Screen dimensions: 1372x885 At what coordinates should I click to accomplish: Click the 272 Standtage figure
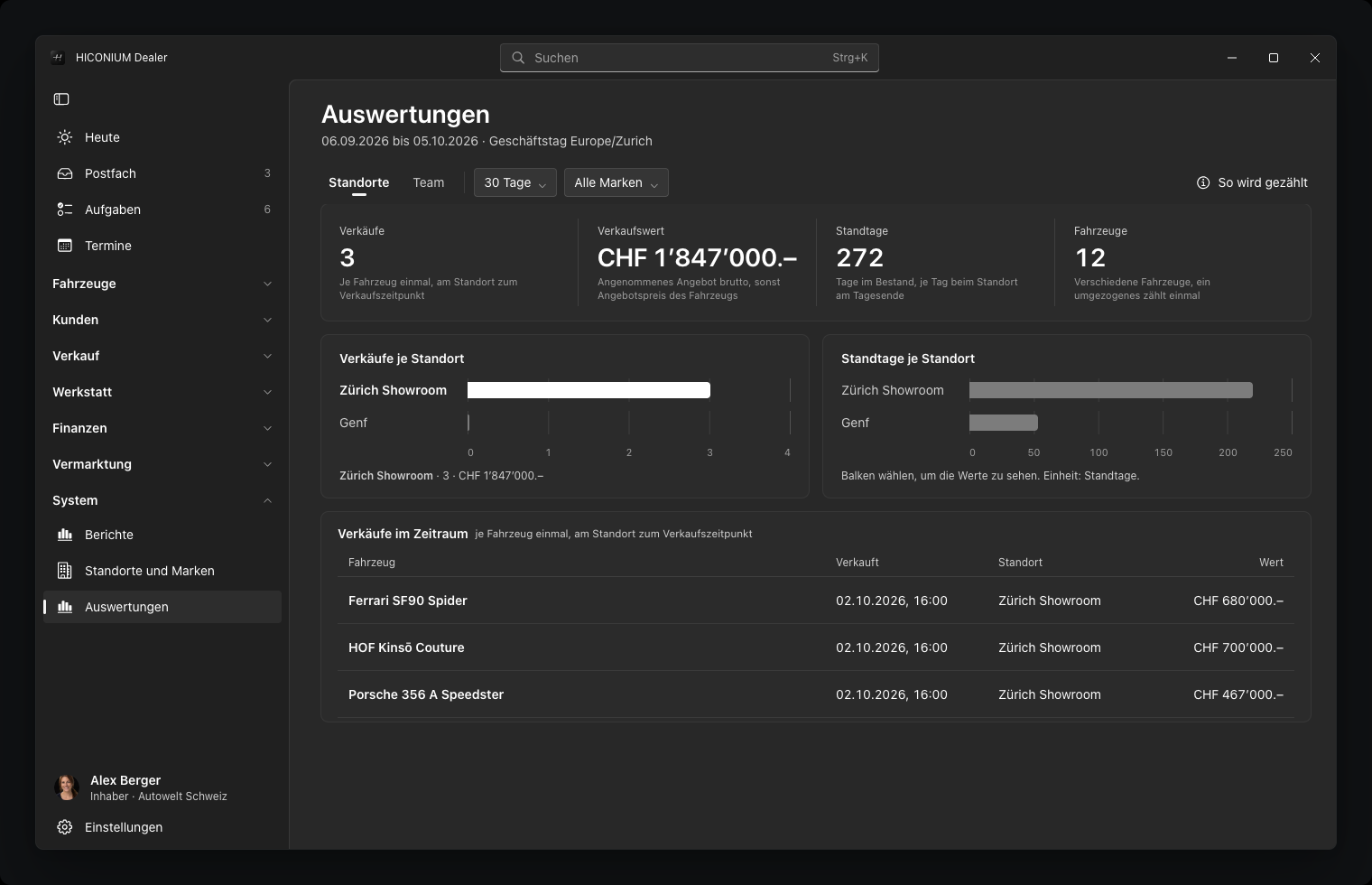pos(860,258)
